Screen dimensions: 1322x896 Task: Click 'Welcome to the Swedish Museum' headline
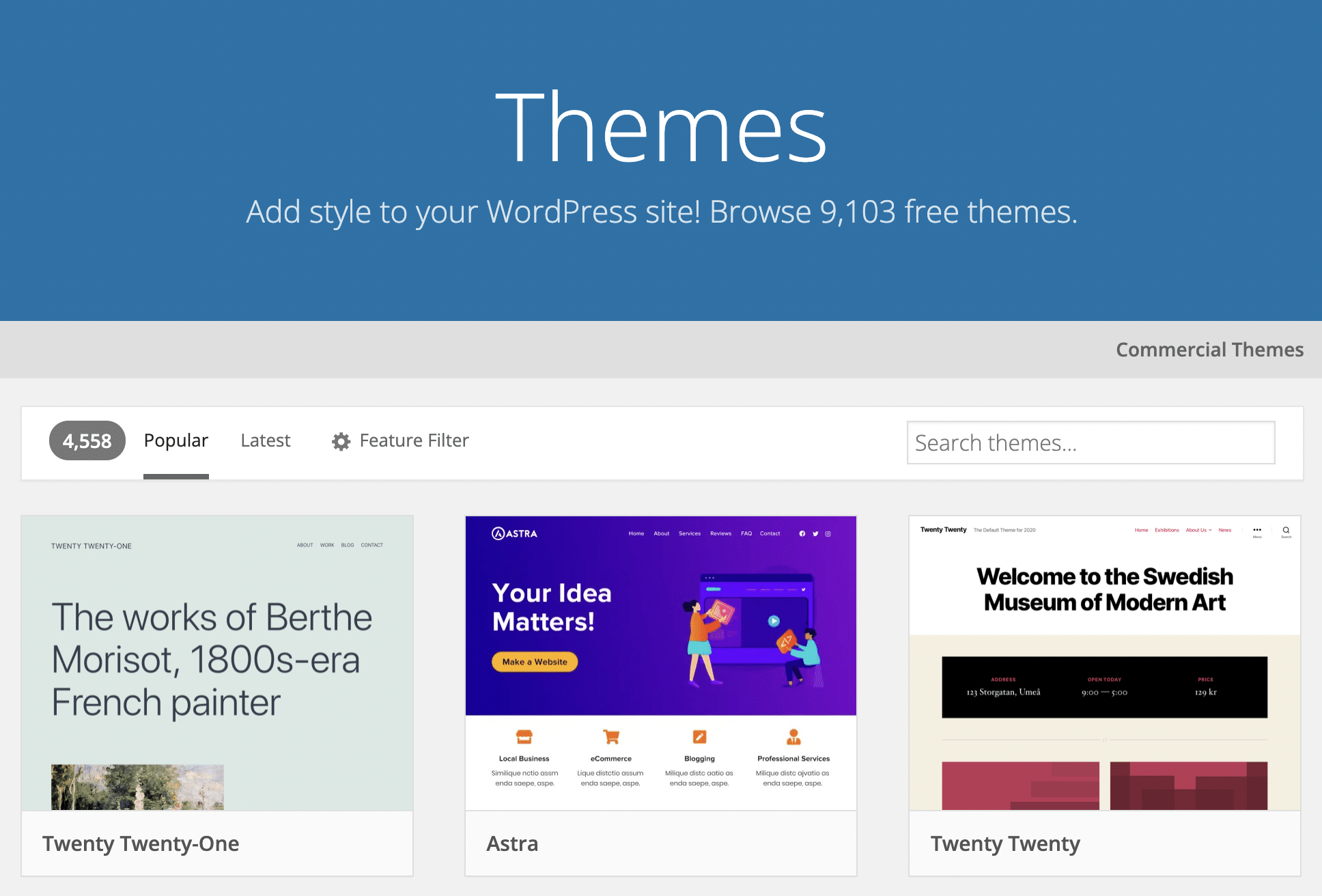tap(1105, 589)
